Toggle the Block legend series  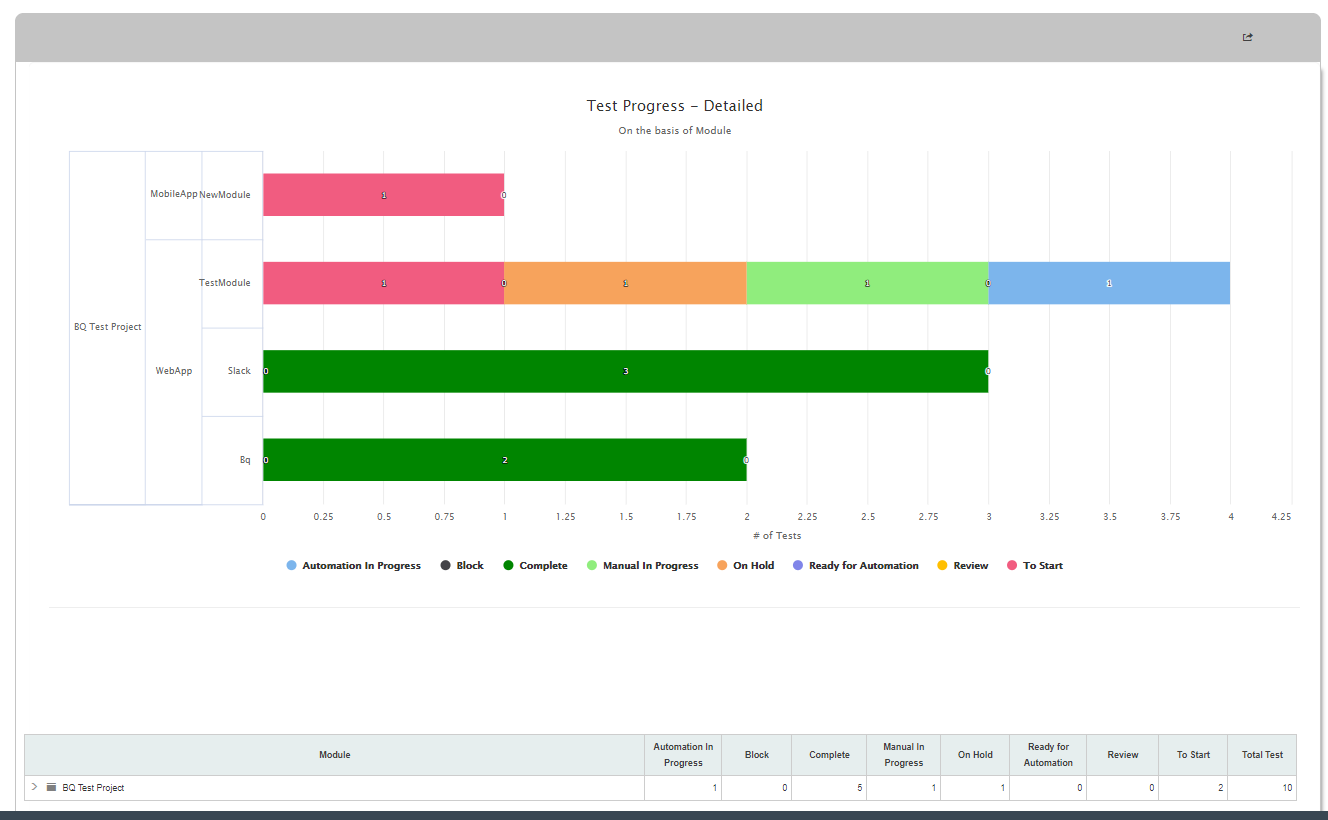462,566
